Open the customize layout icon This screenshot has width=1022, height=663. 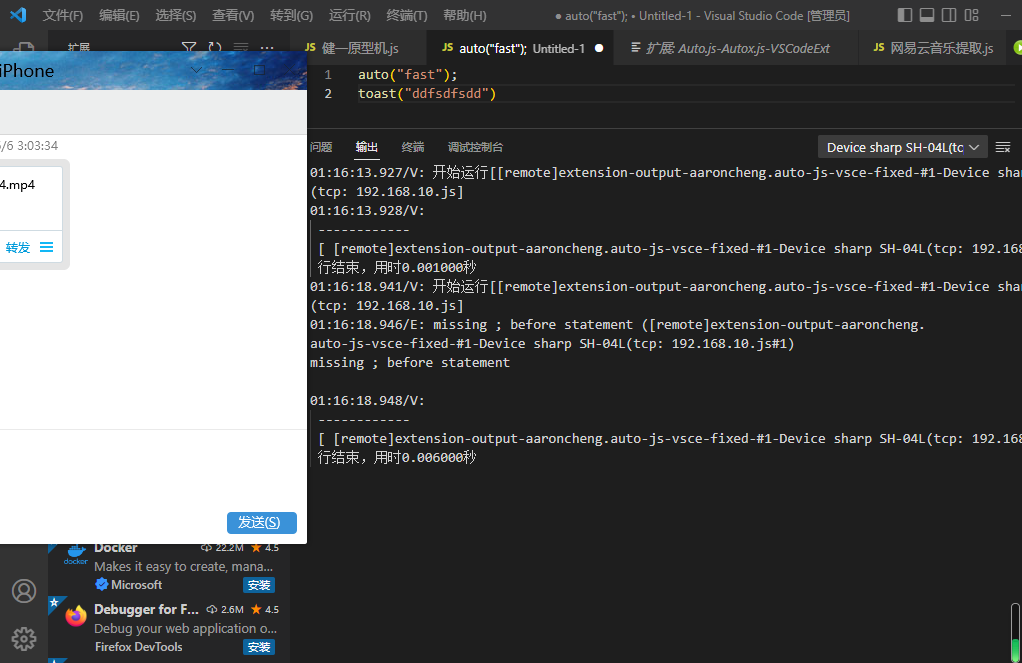tap(971, 15)
